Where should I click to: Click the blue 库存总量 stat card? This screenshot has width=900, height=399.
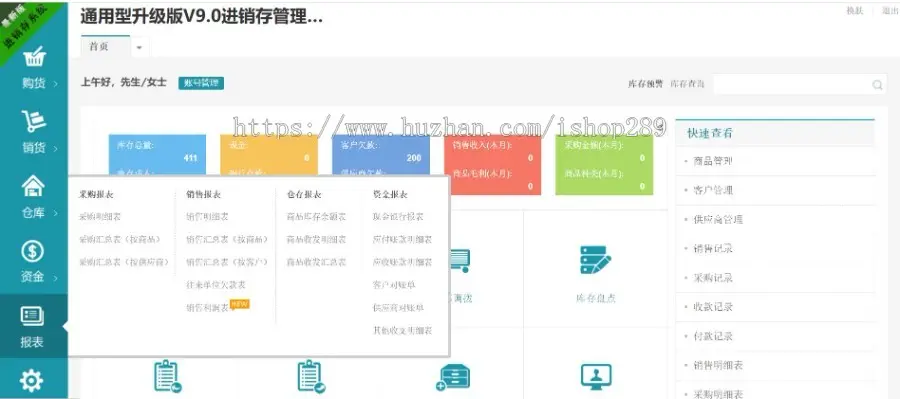point(157,155)
